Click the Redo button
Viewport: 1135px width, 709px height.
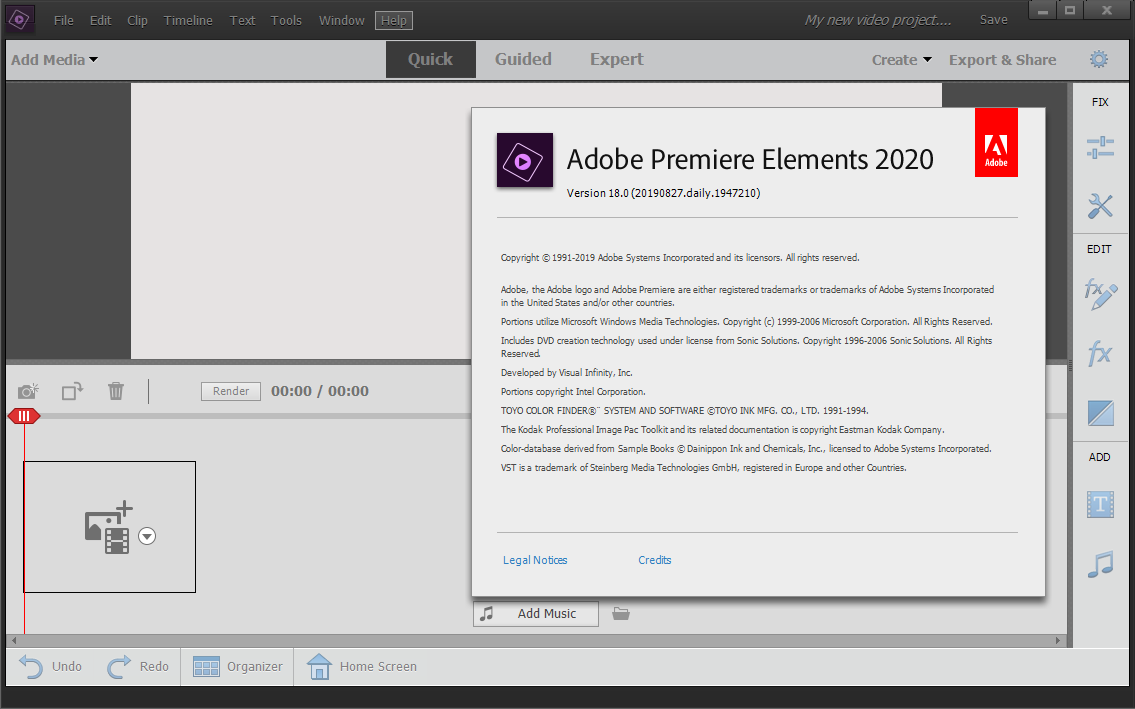tap(138, 666)
